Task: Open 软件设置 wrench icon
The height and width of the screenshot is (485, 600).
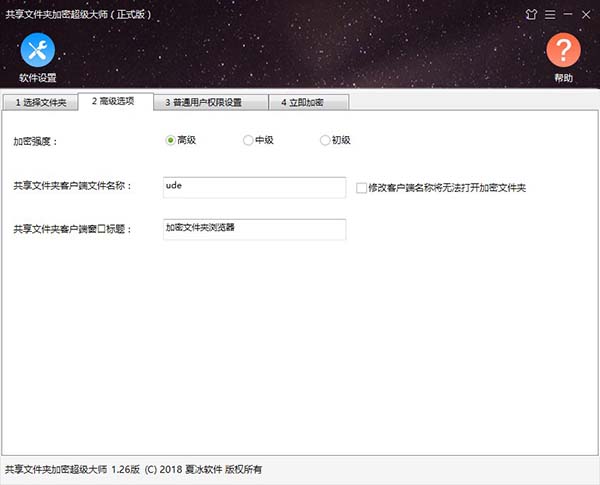Action: point(38,50)
